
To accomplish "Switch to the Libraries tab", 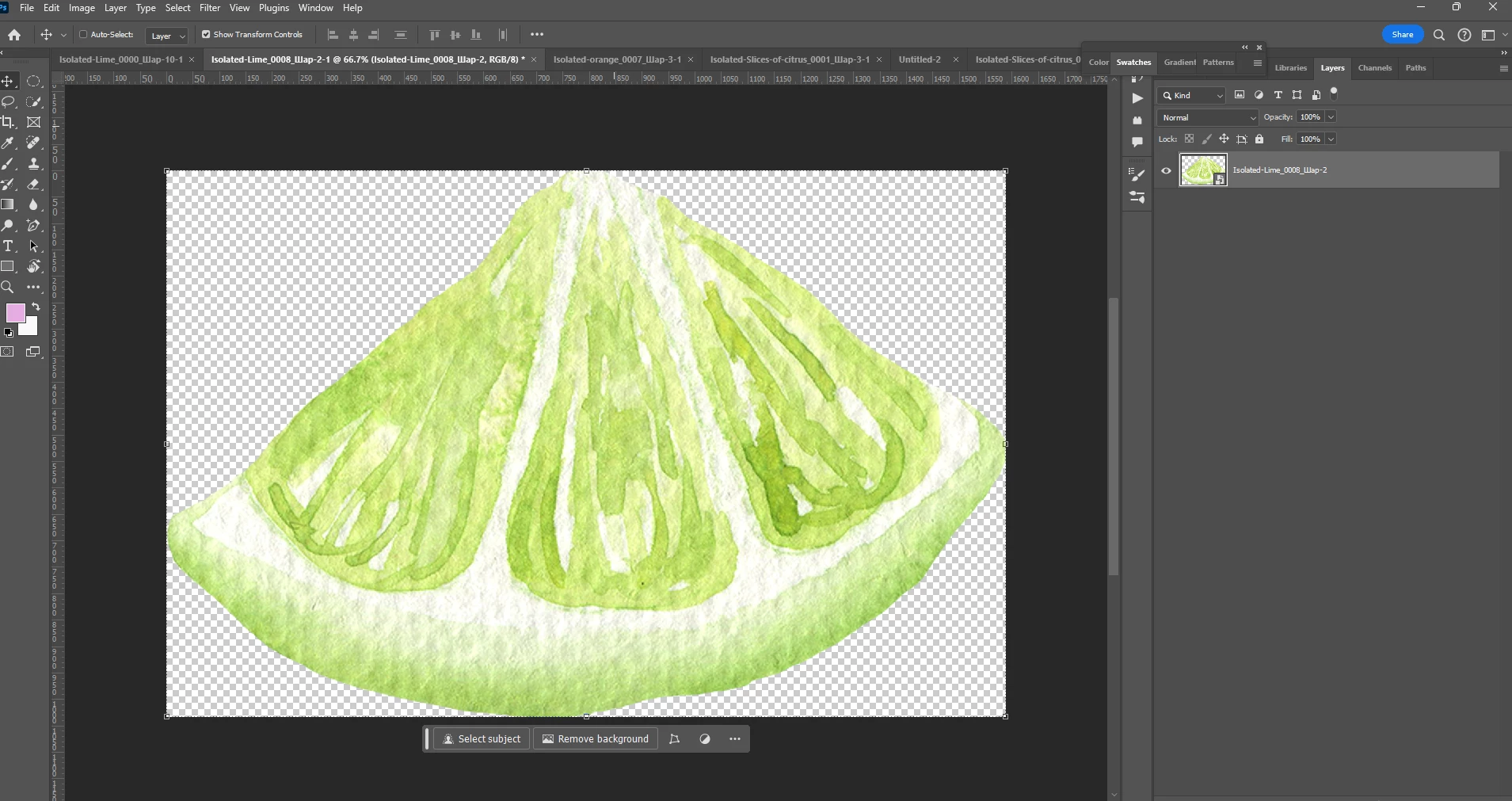I will 1290,68.
